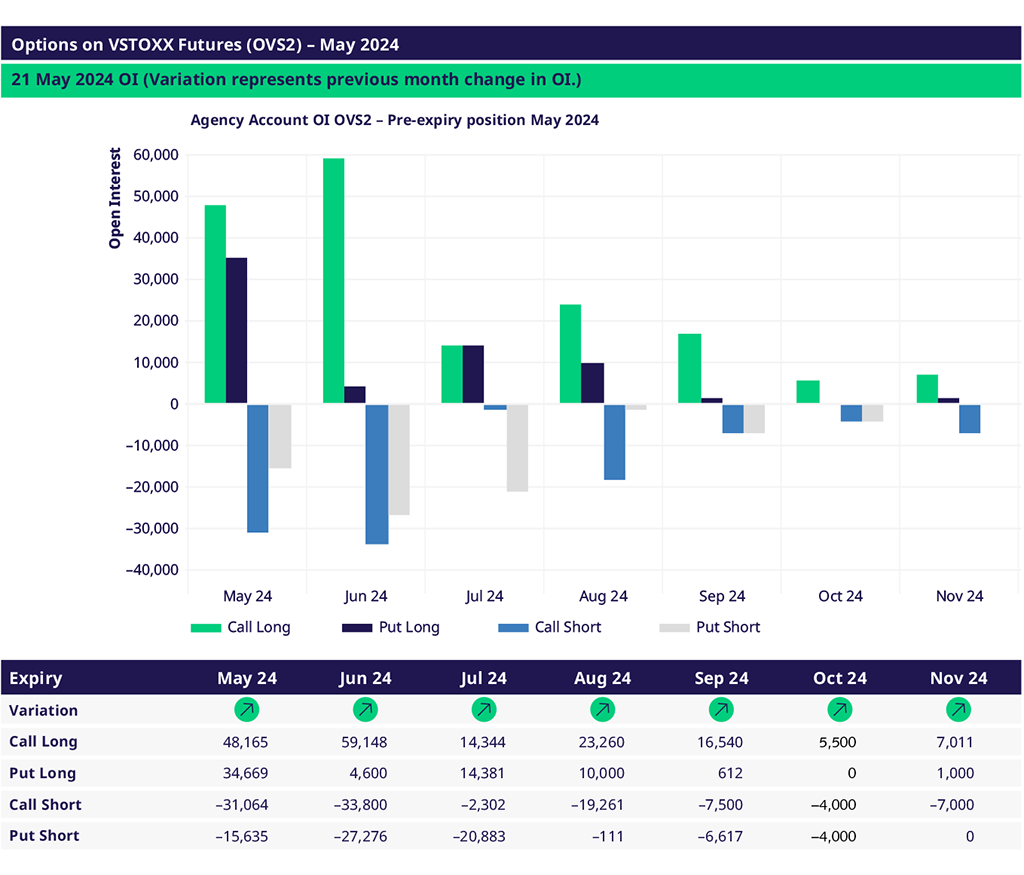The image size is (1024, 875).
Task: Click the Nov 24 variation arrow icon
Action: 958,710
